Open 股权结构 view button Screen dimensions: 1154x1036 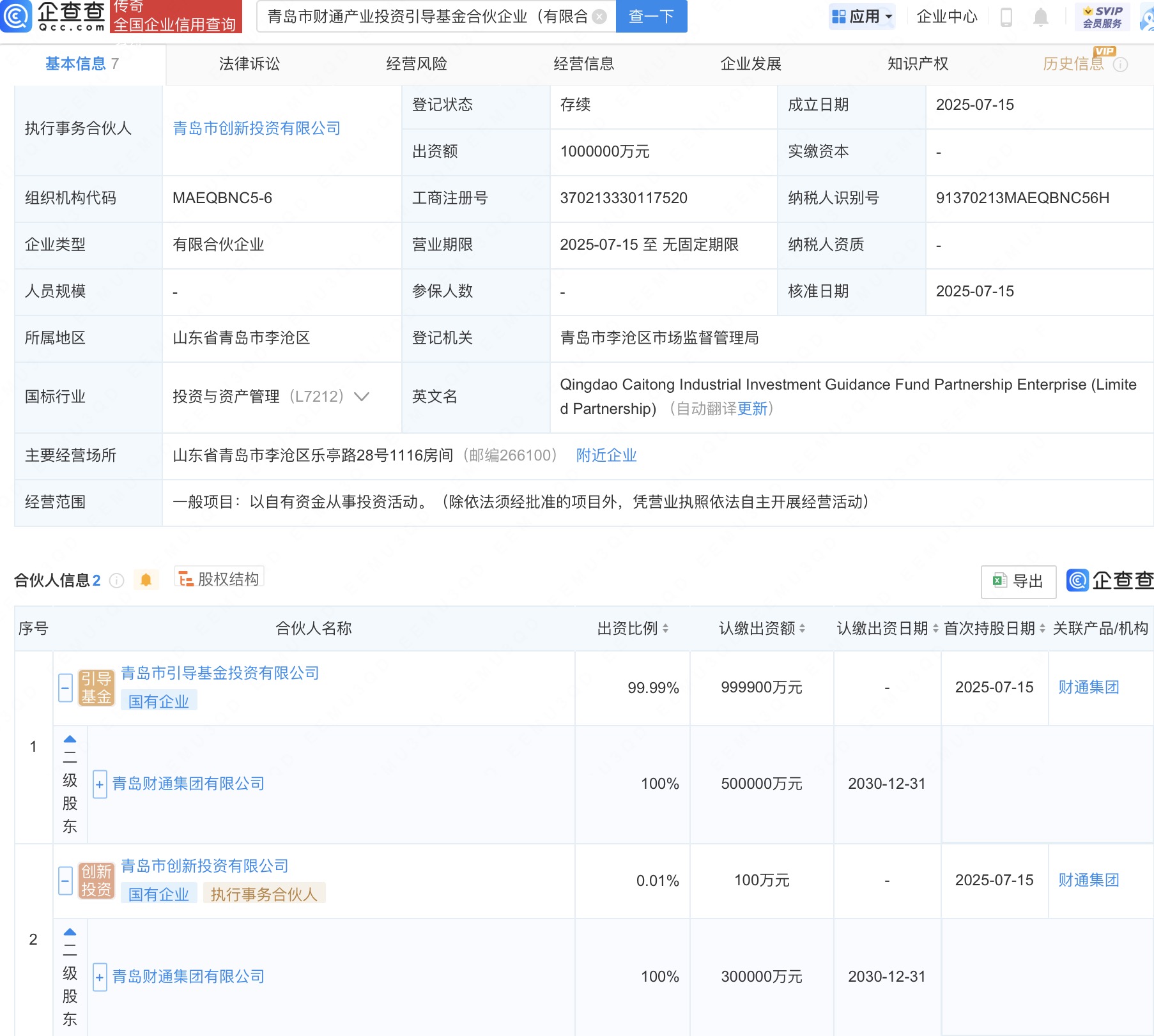pos(219,579)
